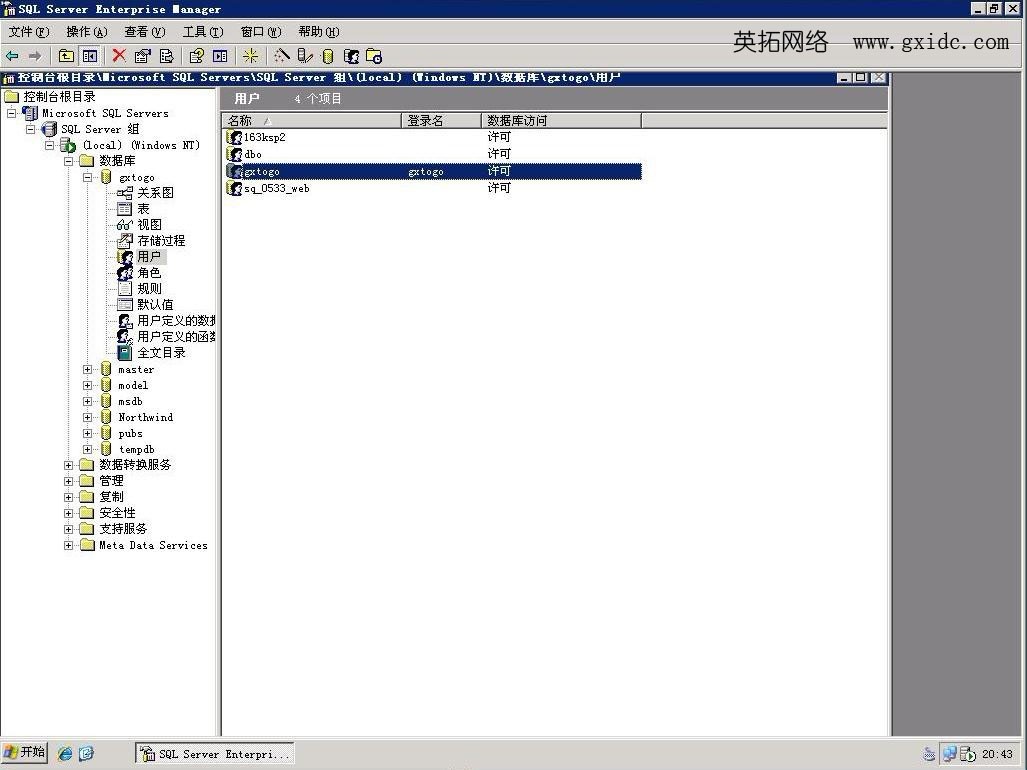Click the red Delete icon in toolbar
The height and width of the screenshot is (770, 1027).
[119, 56]
